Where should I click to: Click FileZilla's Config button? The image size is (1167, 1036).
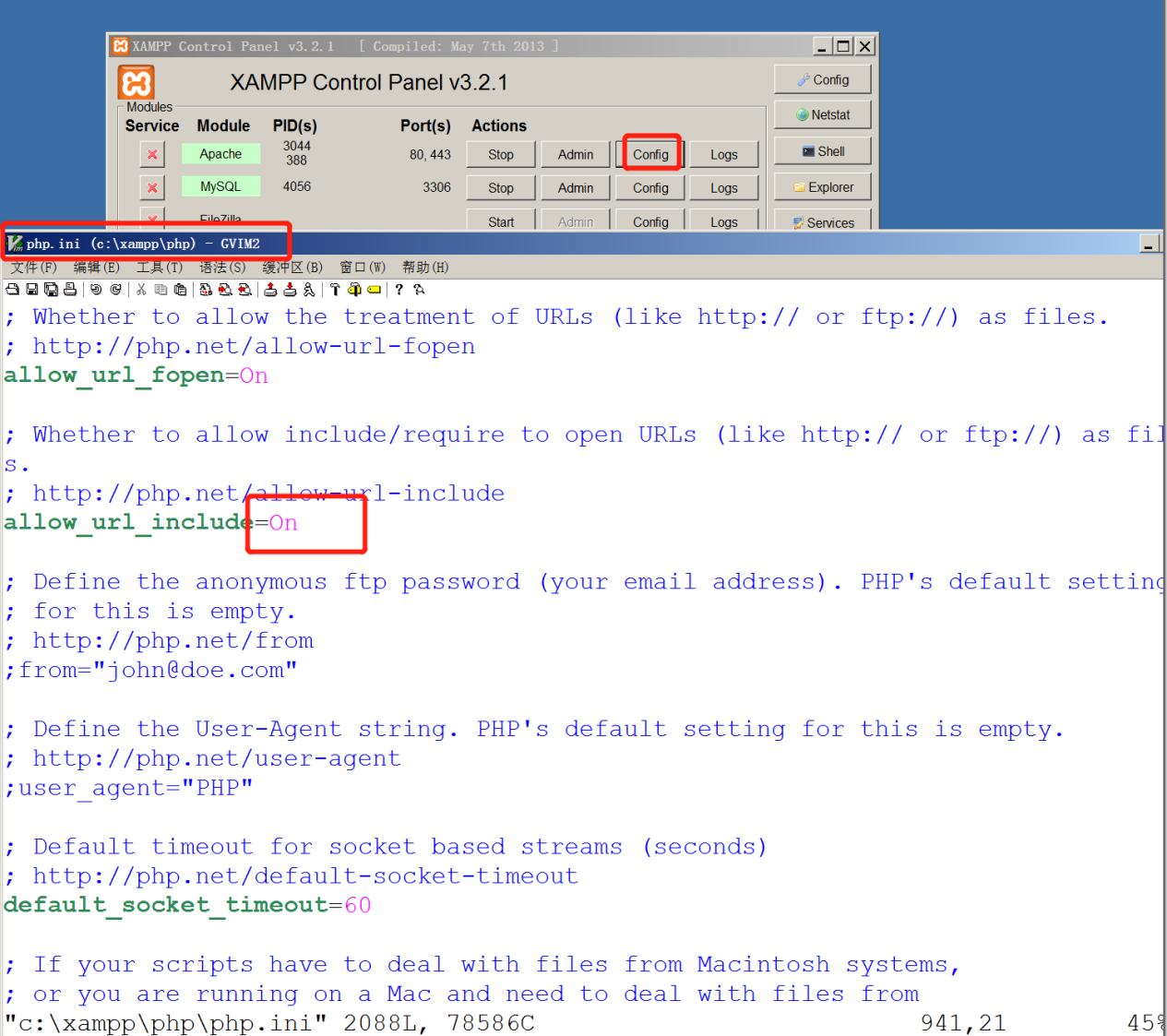(650, 220)
